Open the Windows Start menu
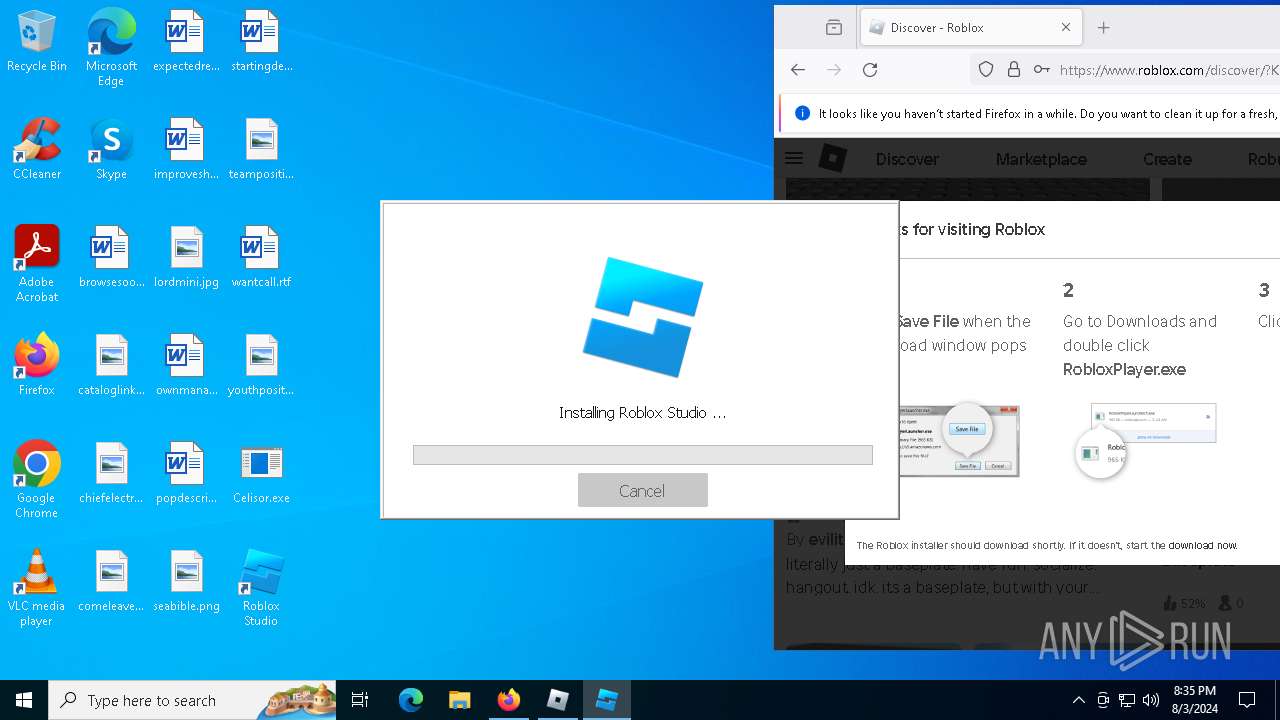1280x720 pixels. point(24,700)
